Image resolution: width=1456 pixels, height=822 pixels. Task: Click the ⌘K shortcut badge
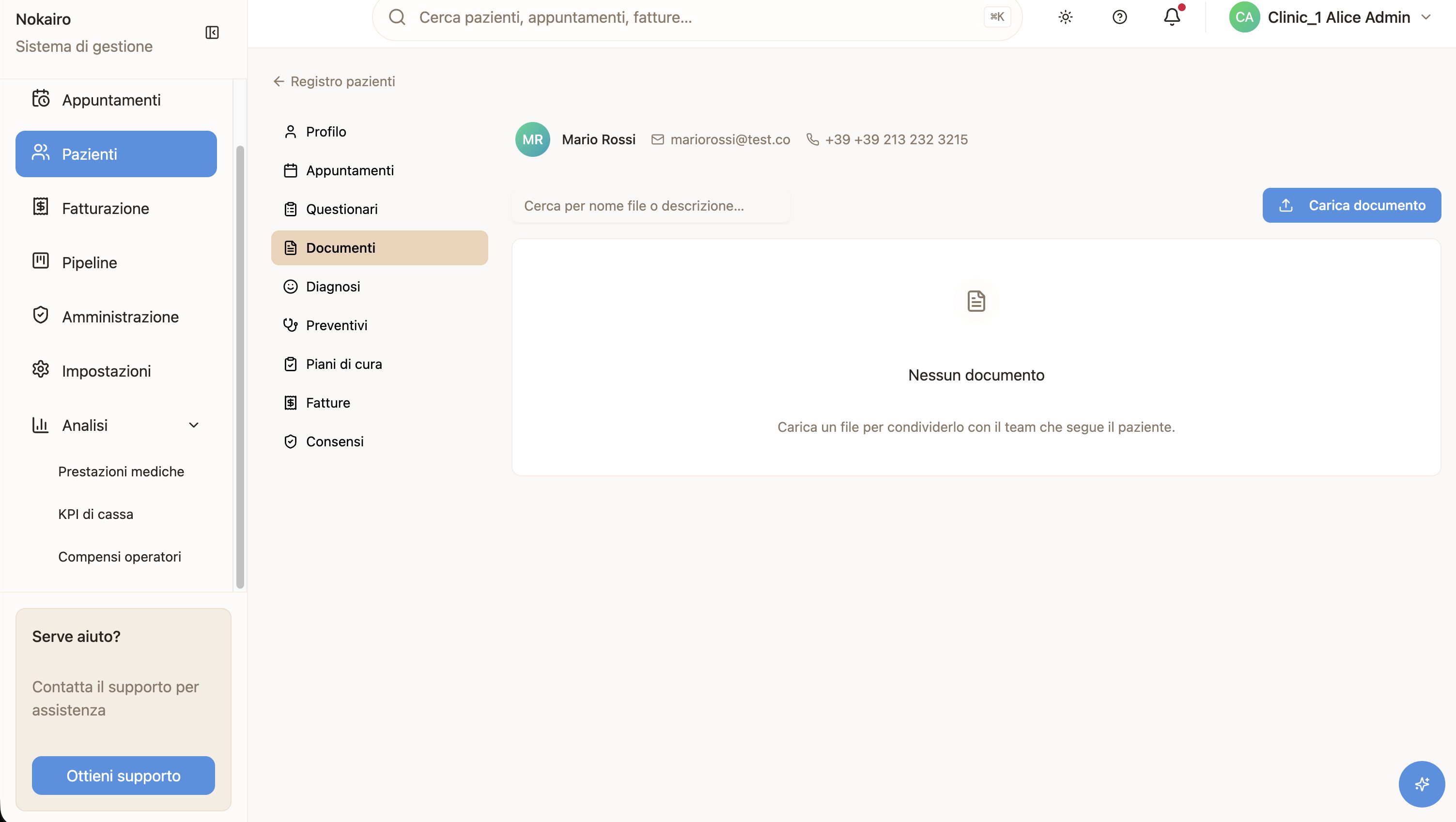997,17
